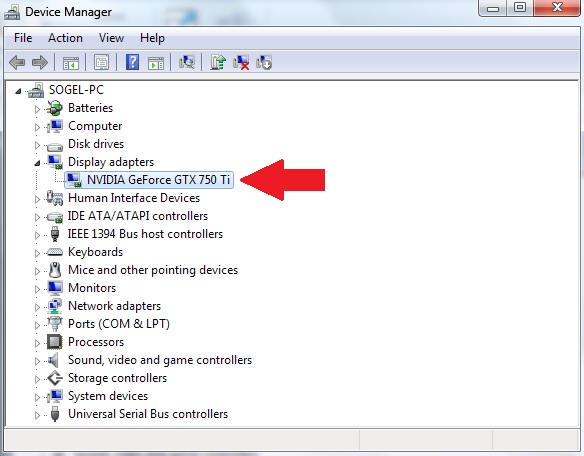
Task: Expand the Disk drives node
Action: tap(37, 145)
